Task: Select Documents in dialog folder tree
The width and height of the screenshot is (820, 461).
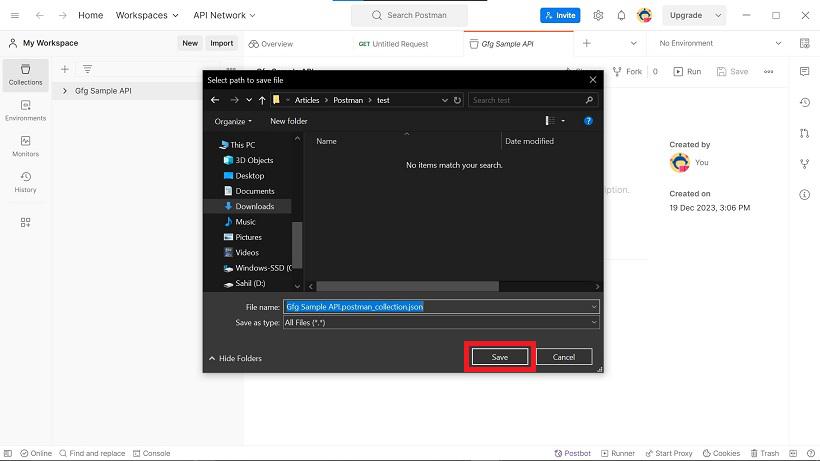Action: click(249, 191)
